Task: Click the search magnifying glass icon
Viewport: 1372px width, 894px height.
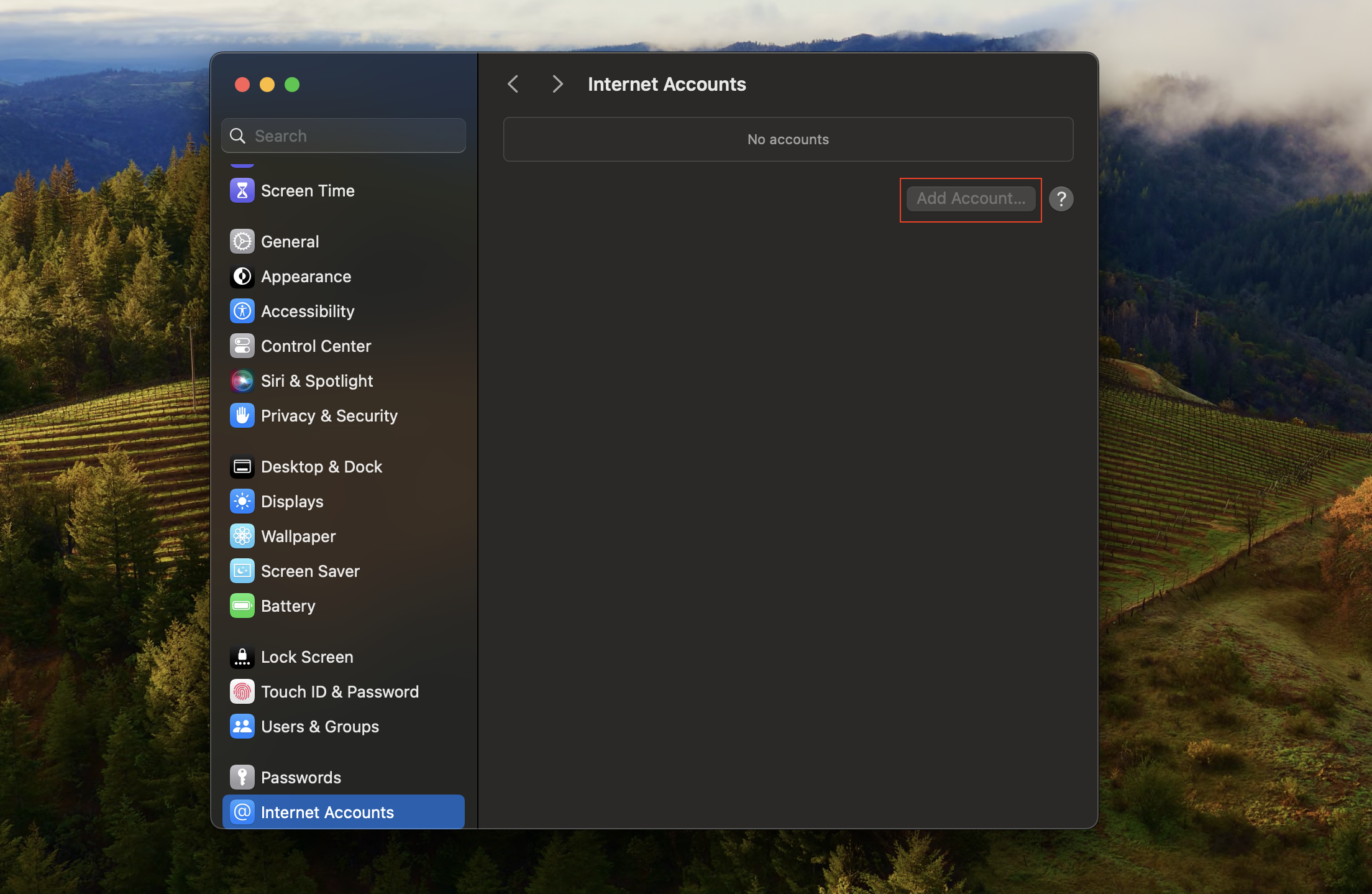Action: pyautogui.click(x=237, y=136)
